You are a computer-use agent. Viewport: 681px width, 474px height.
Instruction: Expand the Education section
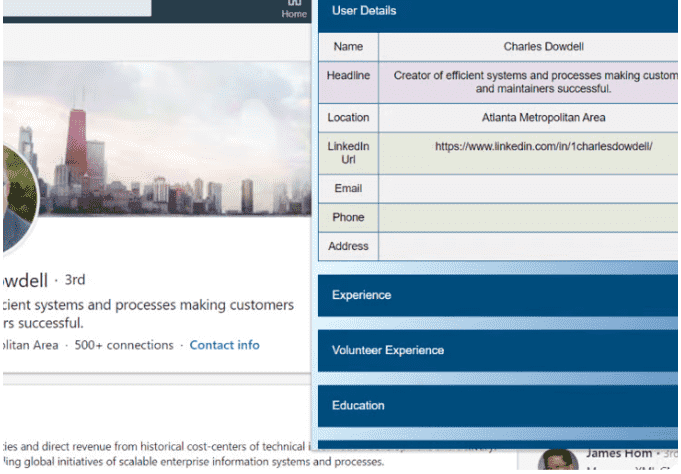pyautogui.click(x=498, y=405)
